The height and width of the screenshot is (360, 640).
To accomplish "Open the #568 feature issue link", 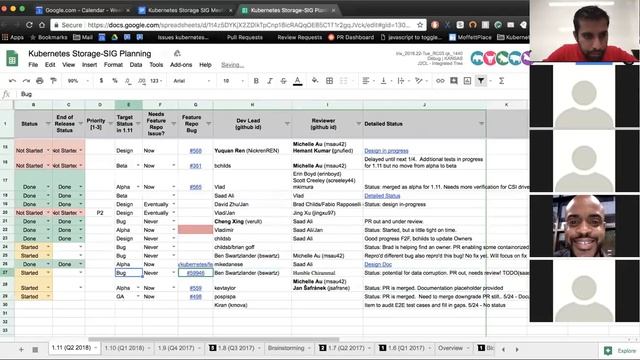I will click(x=196, y=151).
